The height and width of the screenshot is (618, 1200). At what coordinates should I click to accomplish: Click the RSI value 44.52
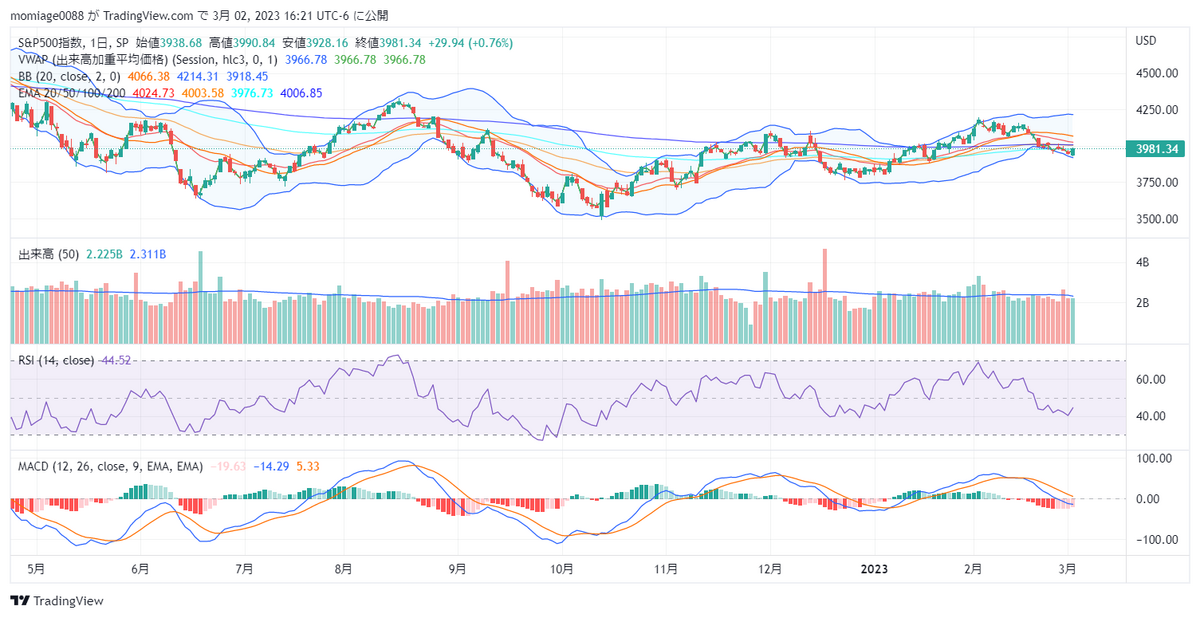click(x=116, y=360)
